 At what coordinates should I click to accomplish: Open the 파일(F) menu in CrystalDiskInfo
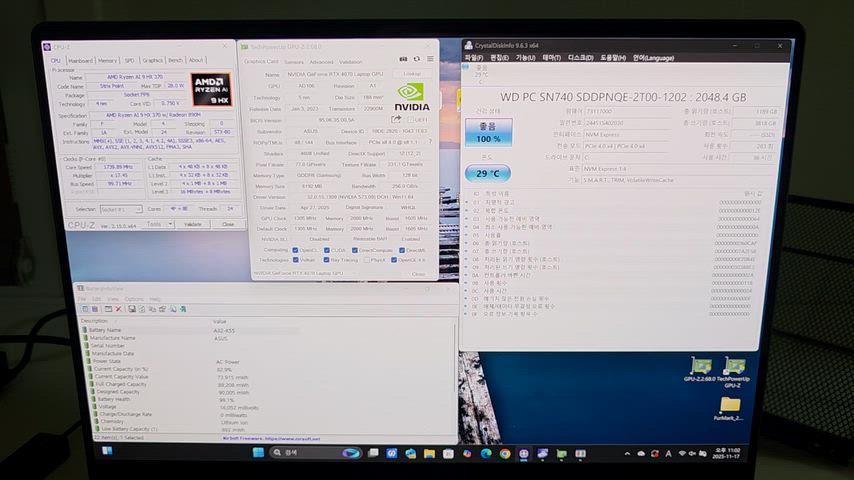pos(474,57)
